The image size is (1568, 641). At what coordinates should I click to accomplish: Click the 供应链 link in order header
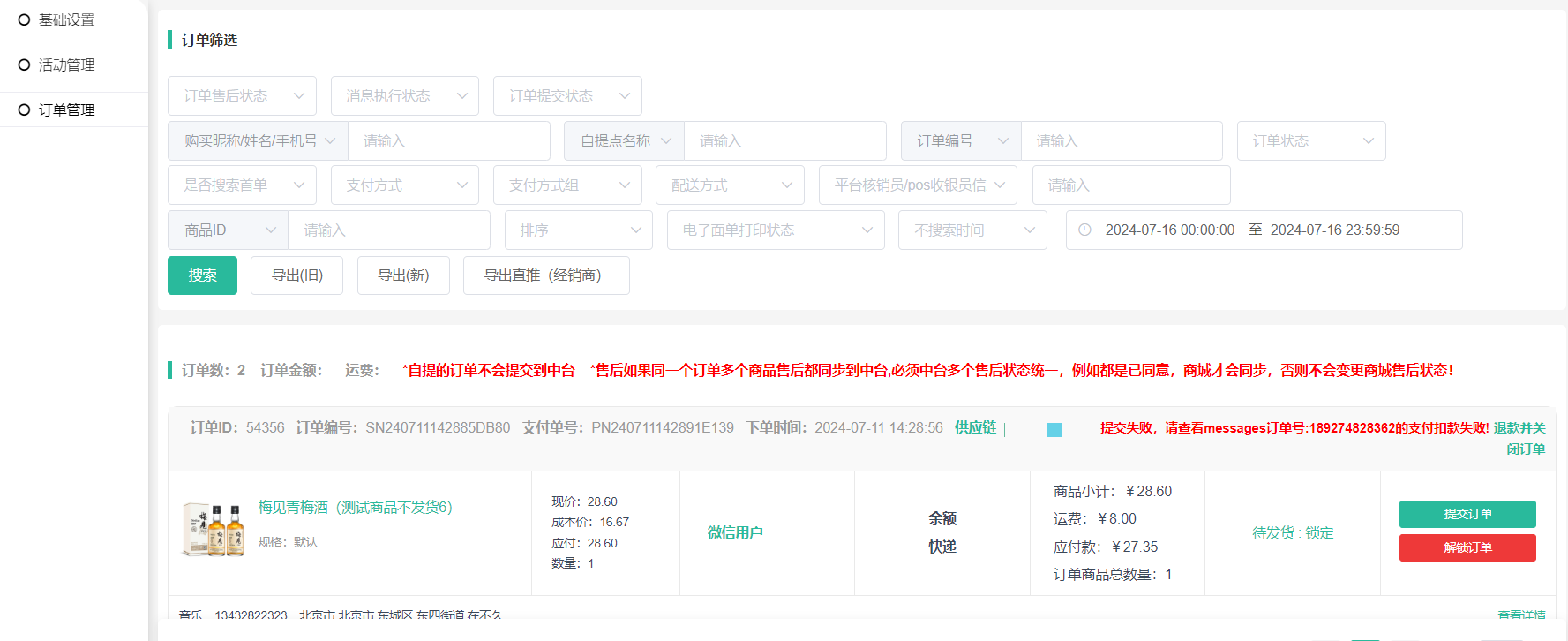coord(975,427)
